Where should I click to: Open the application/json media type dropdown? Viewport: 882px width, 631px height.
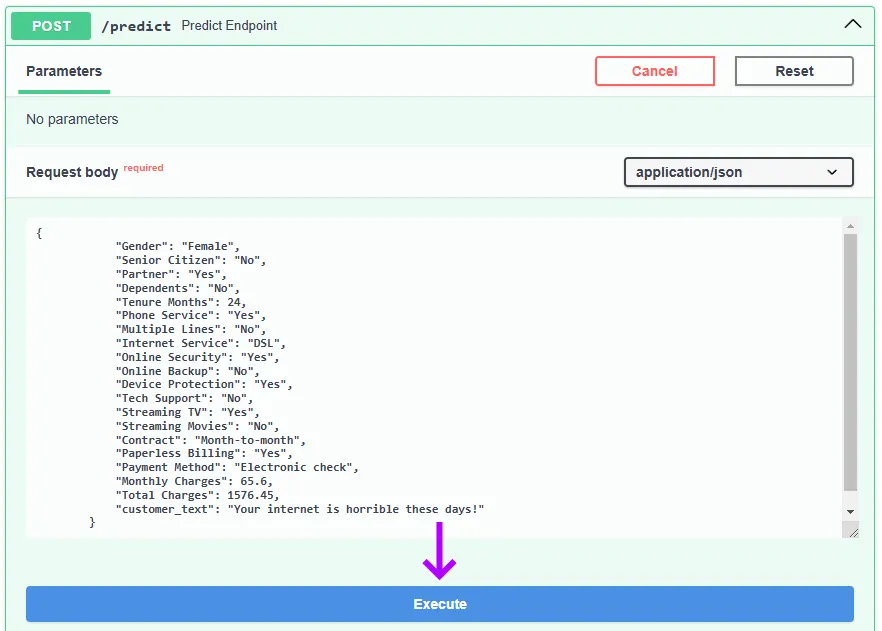pos(738,172)
